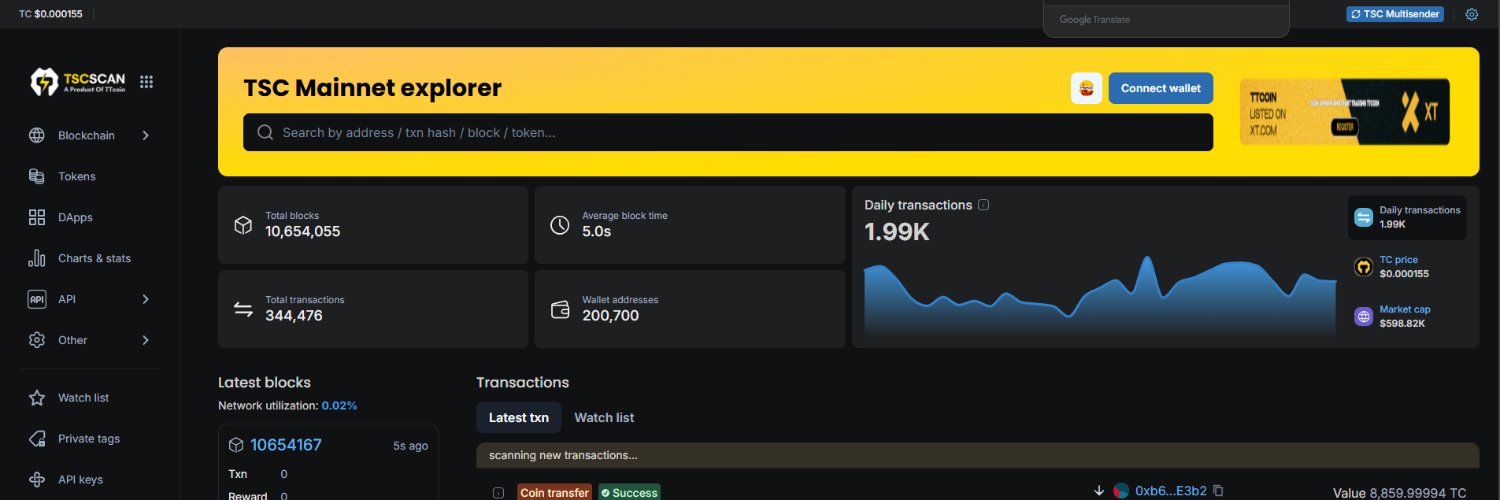Select Market cap chart option
The width and height of the screenshot is (1500, 500).
(1407, 316)
